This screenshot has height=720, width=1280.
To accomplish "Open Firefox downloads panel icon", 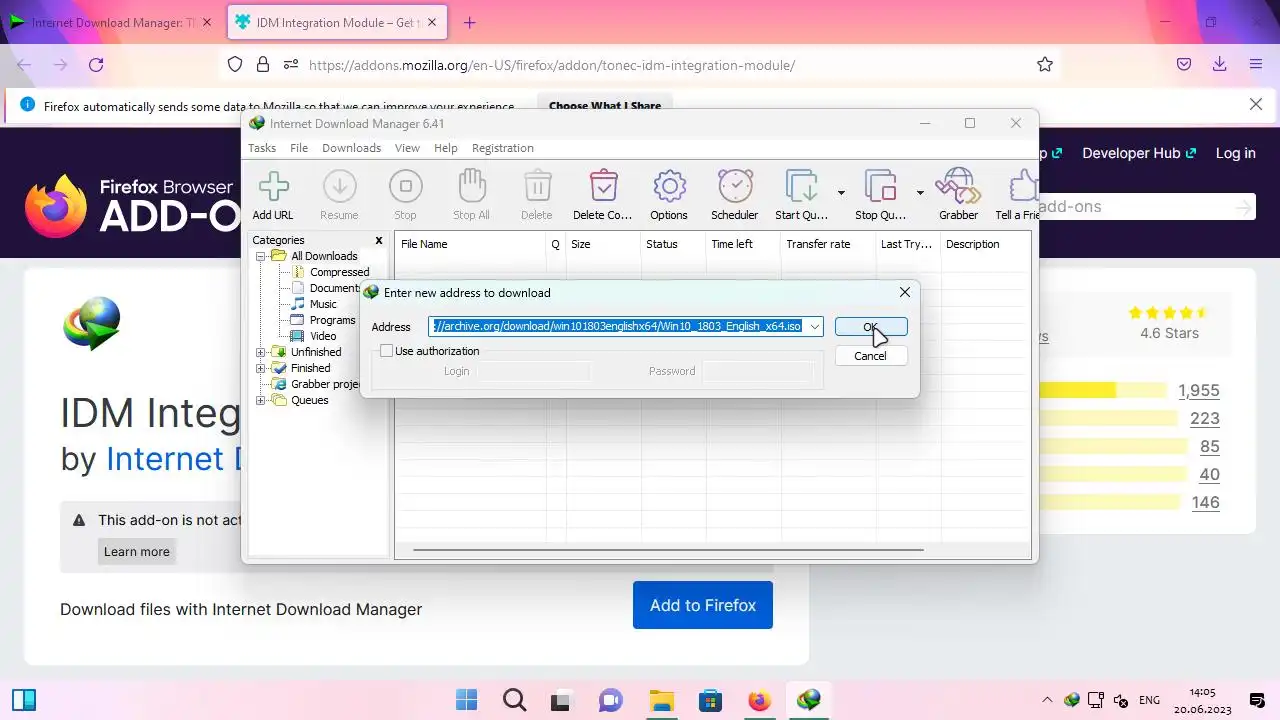I will pos(1219,65).
